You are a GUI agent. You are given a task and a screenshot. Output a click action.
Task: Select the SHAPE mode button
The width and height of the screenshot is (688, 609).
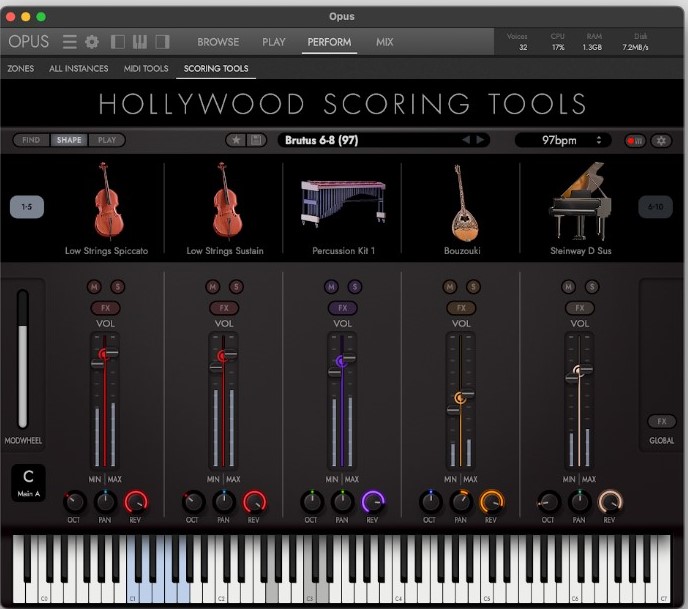click(69, 140)
